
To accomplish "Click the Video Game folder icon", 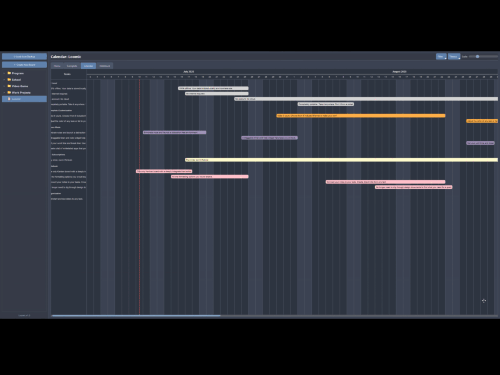I will 9,86.
